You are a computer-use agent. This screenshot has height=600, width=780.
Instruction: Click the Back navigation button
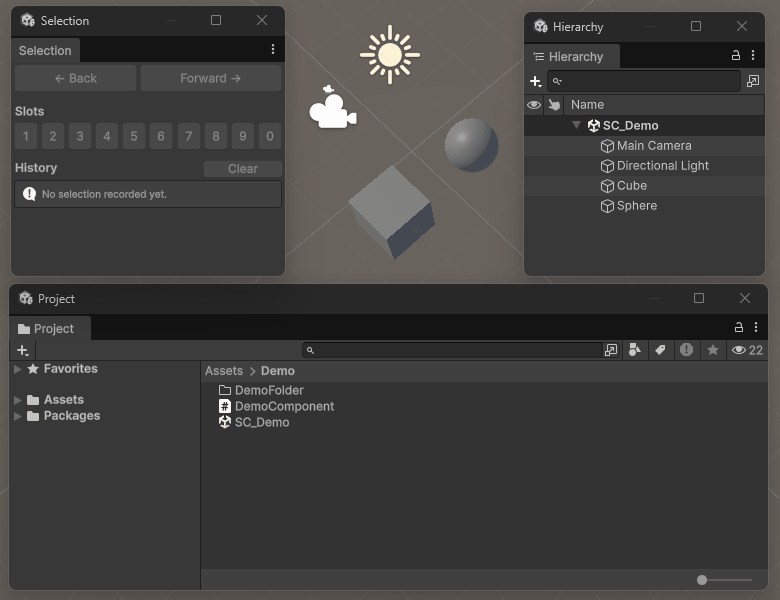coord(76,78)
